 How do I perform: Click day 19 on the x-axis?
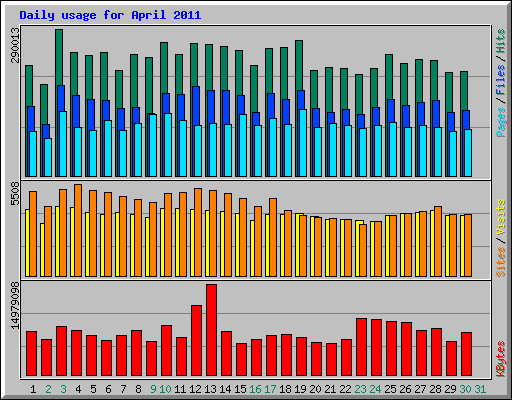pos(300,389)
